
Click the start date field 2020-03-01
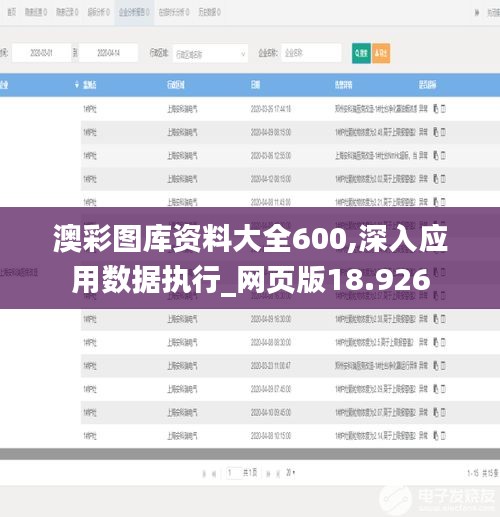tap(42, 53)
